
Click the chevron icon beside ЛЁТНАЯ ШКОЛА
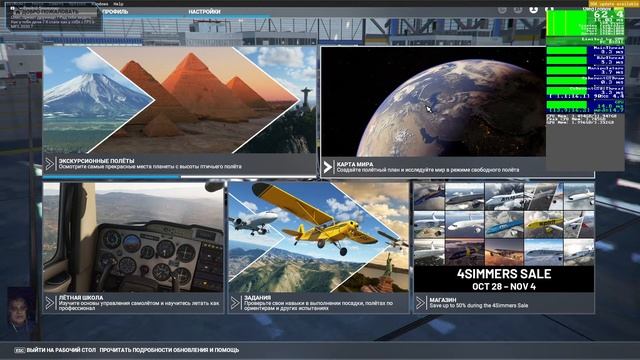pyautogui.click(x=49, y=302)
